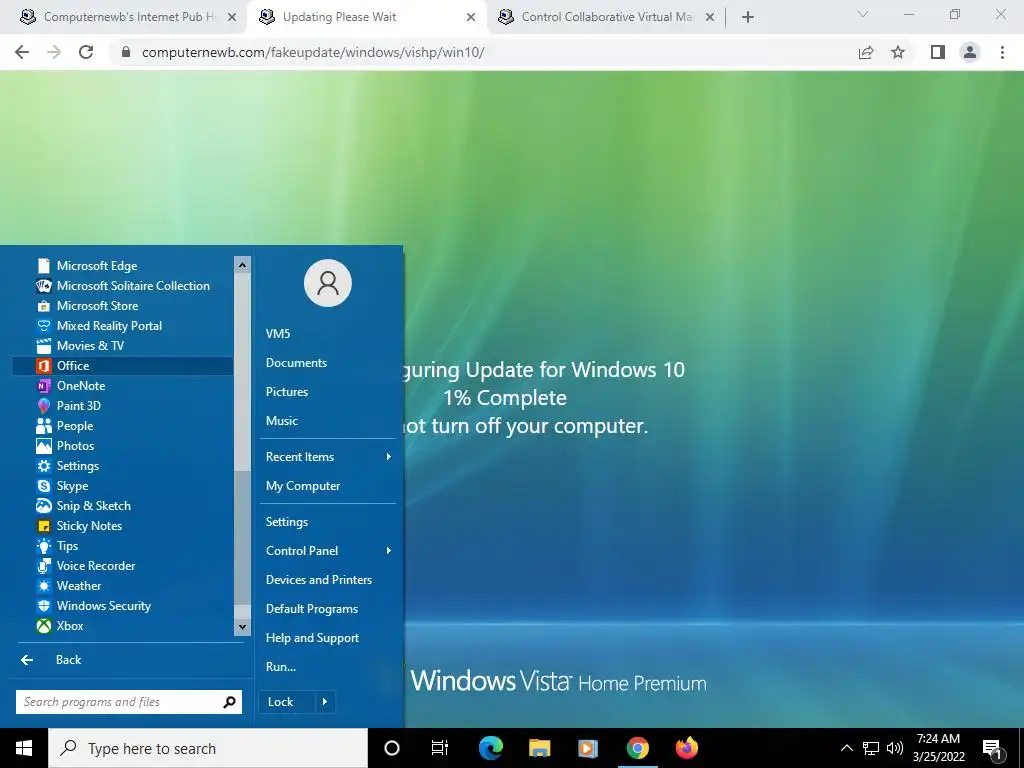This screenshot has width=1024, height=768.
Task: Open Music folder link
Action: click(x=282, y=421)
